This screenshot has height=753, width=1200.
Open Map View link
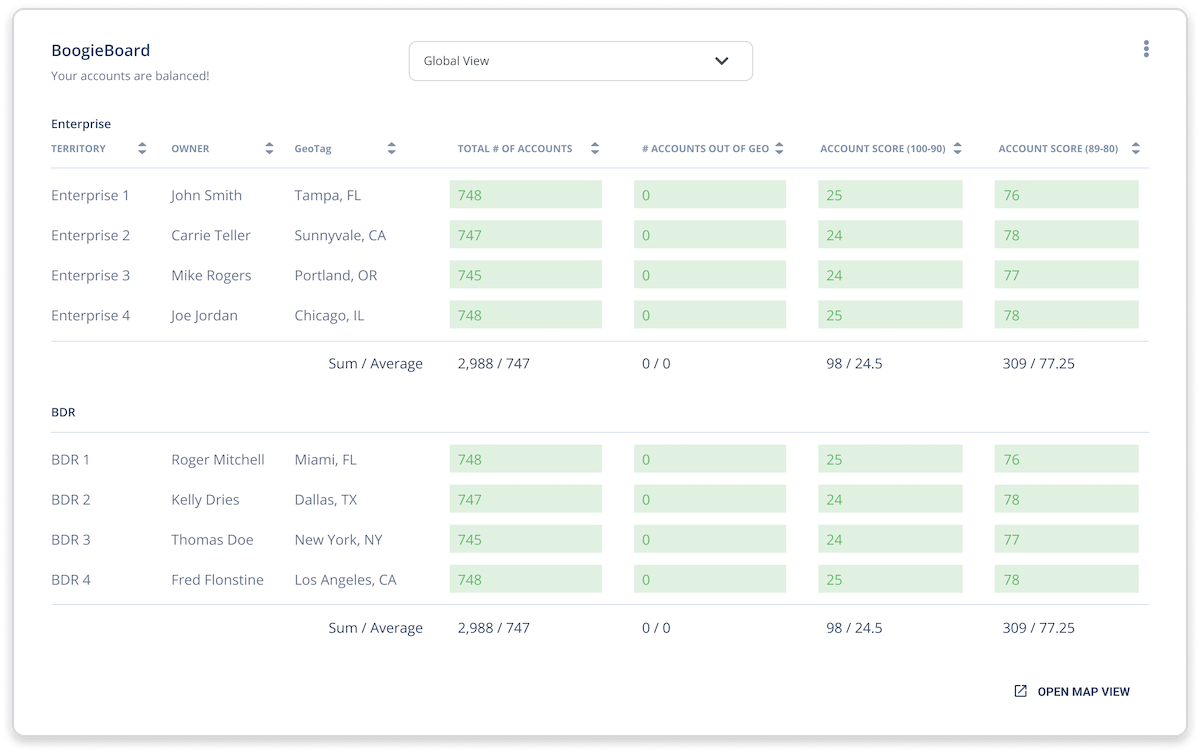pyautogui.click(x=1083, y=691)
